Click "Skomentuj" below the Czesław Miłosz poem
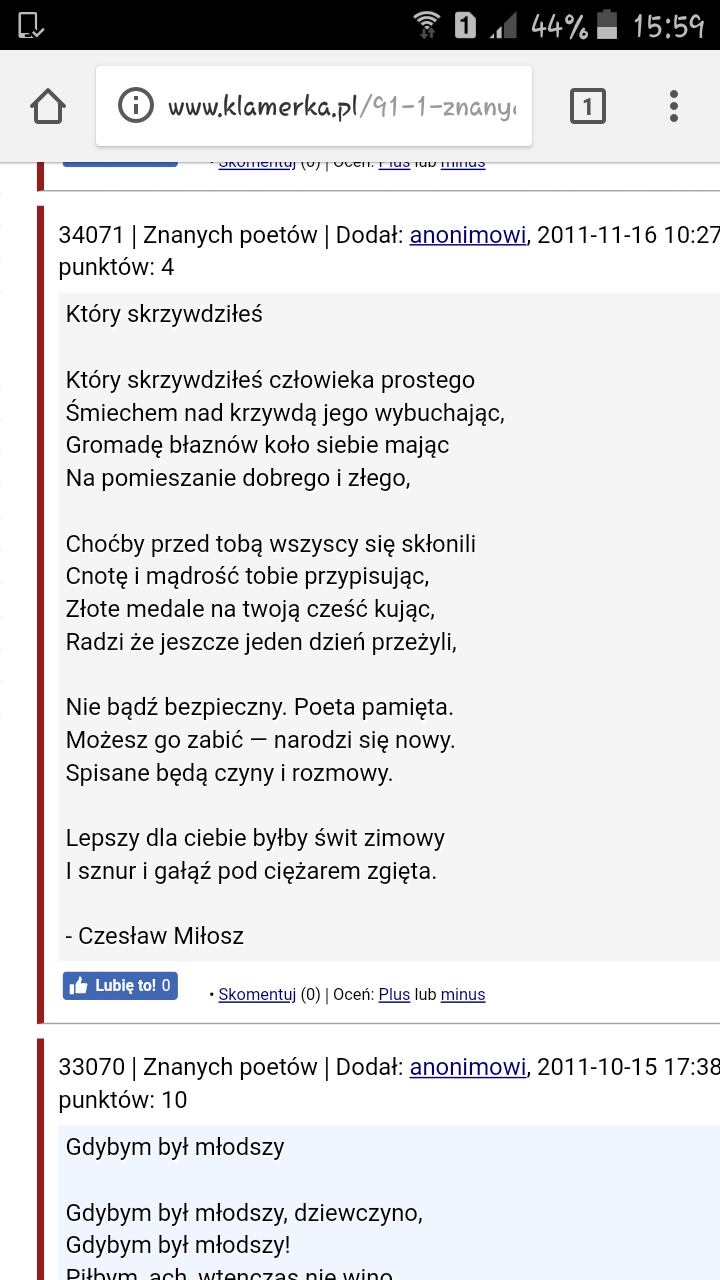The height and width of the screenshot is (1280, 720). point(257,994)
